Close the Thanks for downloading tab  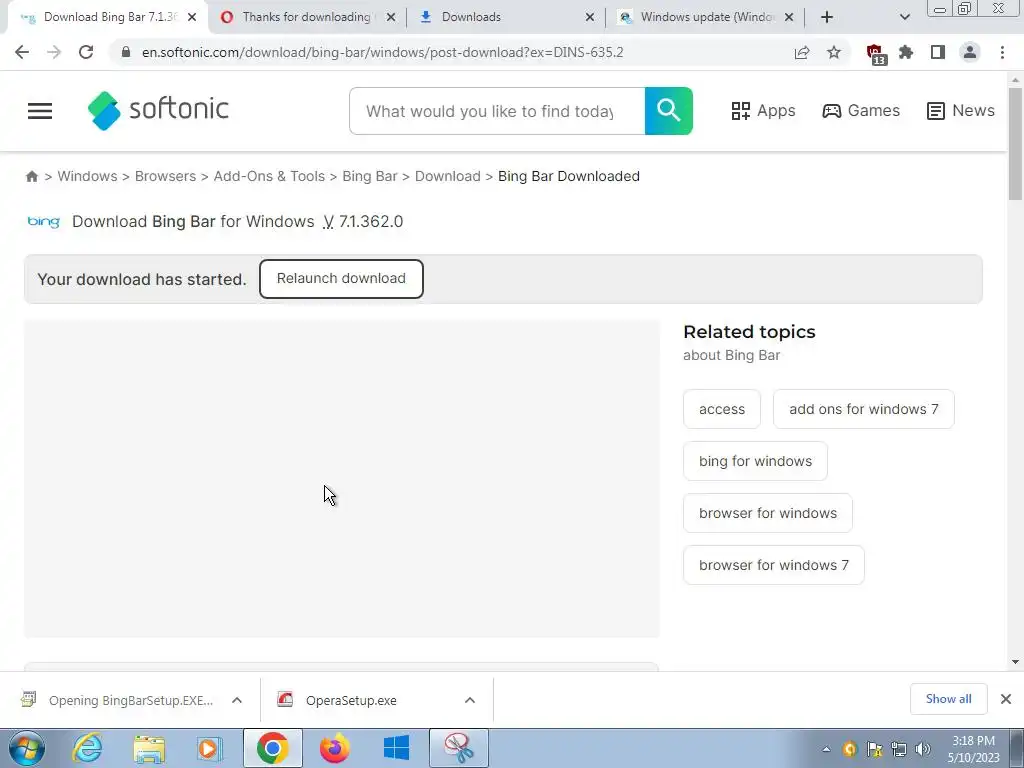[391, 17]
